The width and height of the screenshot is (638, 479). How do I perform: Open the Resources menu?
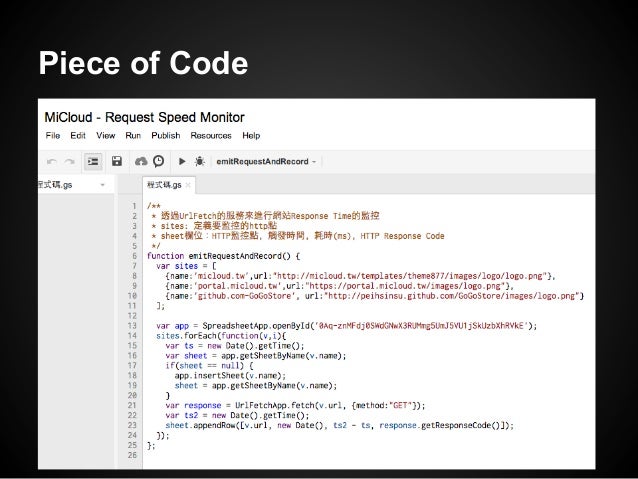211,136
